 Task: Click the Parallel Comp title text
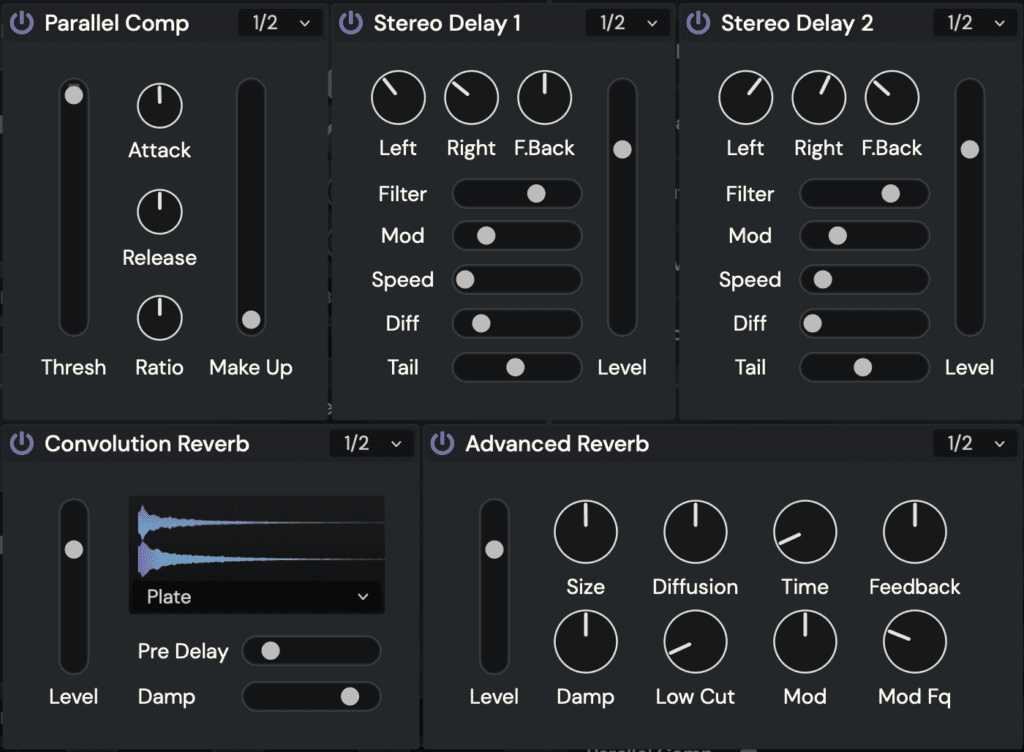(117, 24)
